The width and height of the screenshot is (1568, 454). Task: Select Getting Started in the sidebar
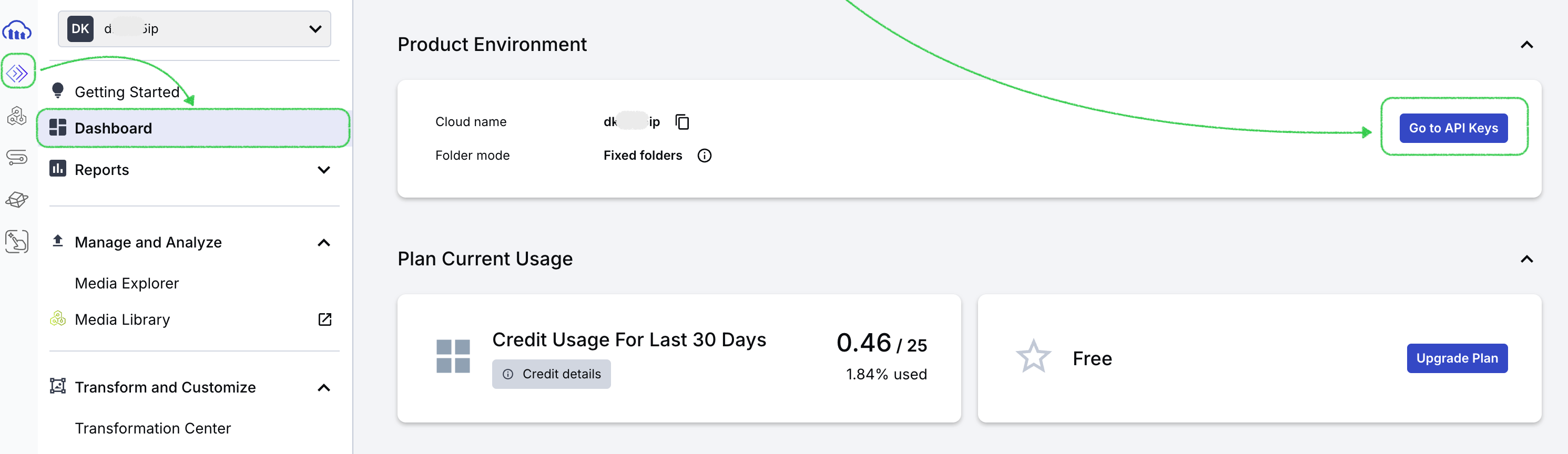point(127,92)
